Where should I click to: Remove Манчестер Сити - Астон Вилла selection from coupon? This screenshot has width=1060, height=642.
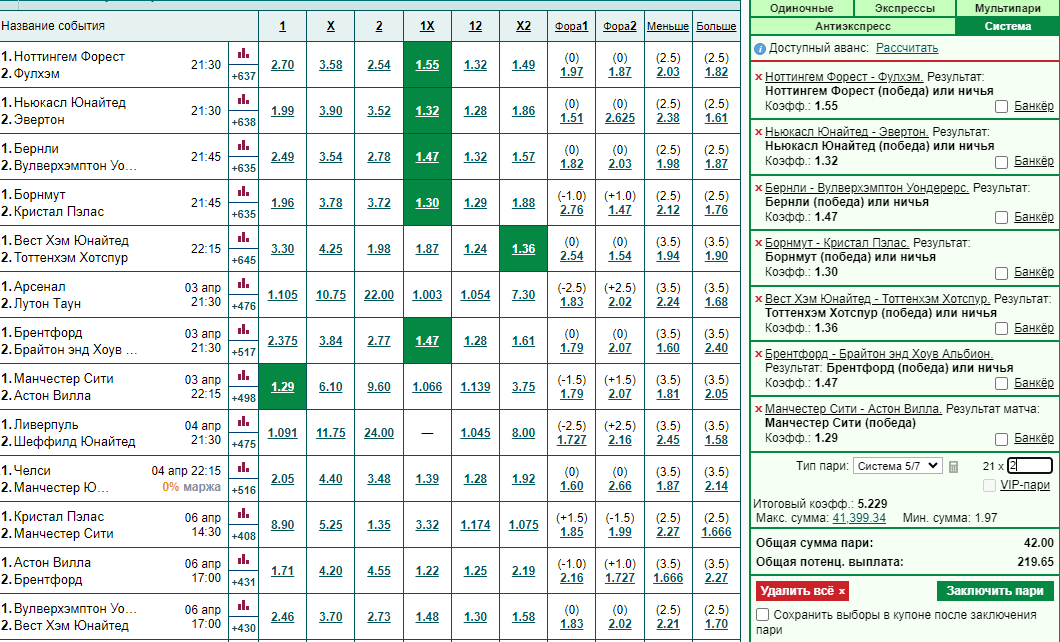(x=758, y=409)
